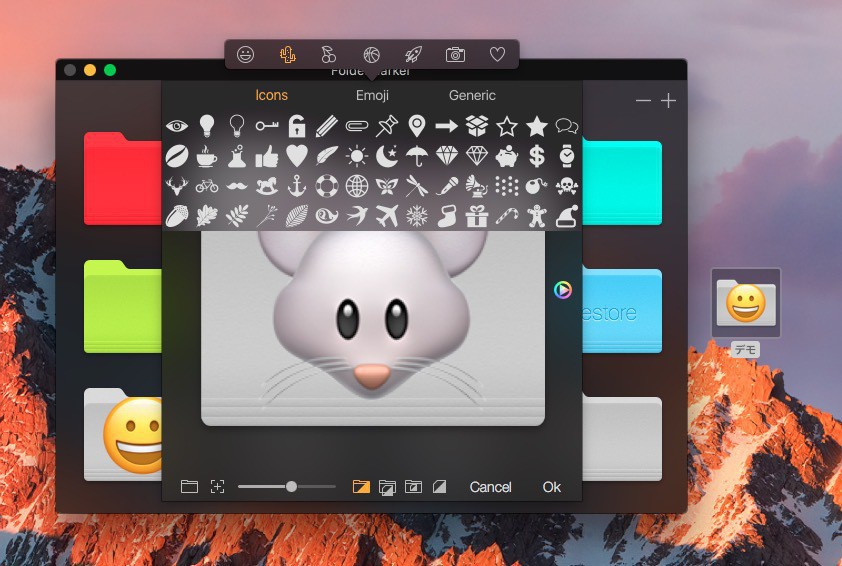Choose the skull and crossbones icon
Image resolution: width=842 pixels, height=566 pixels.
pos(567,186)
